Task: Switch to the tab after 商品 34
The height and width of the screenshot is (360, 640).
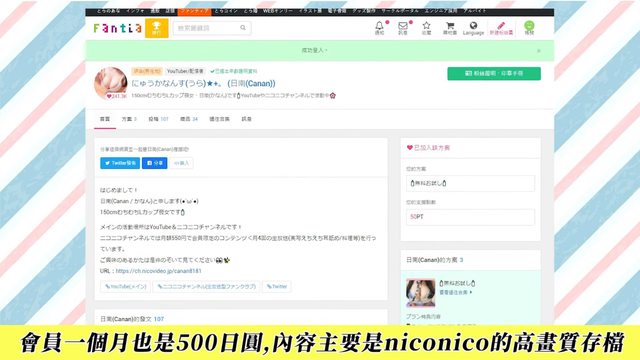Action: click(x=219, y=119)
